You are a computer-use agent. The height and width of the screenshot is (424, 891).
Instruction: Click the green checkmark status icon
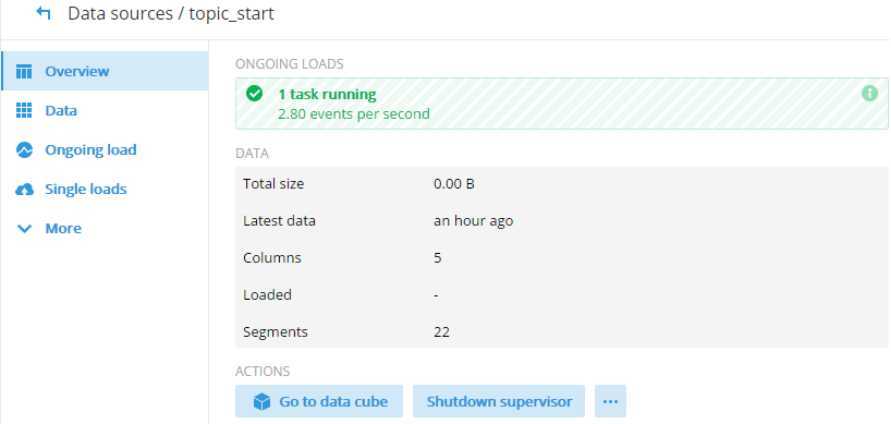[x=255, y=93]
